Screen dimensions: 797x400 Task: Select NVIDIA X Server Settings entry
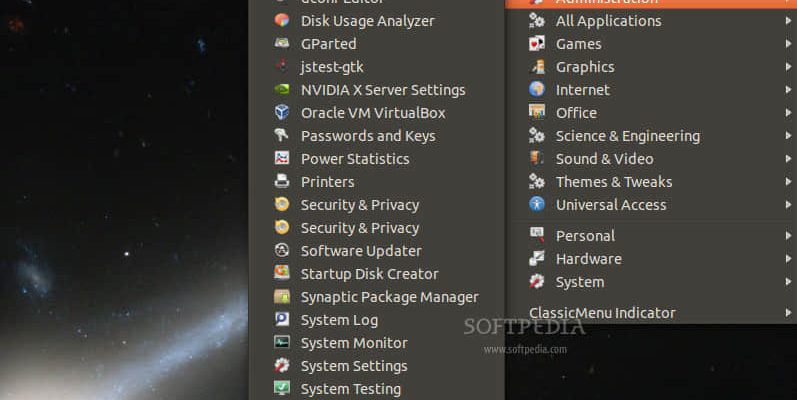click(x=377, y=90)
